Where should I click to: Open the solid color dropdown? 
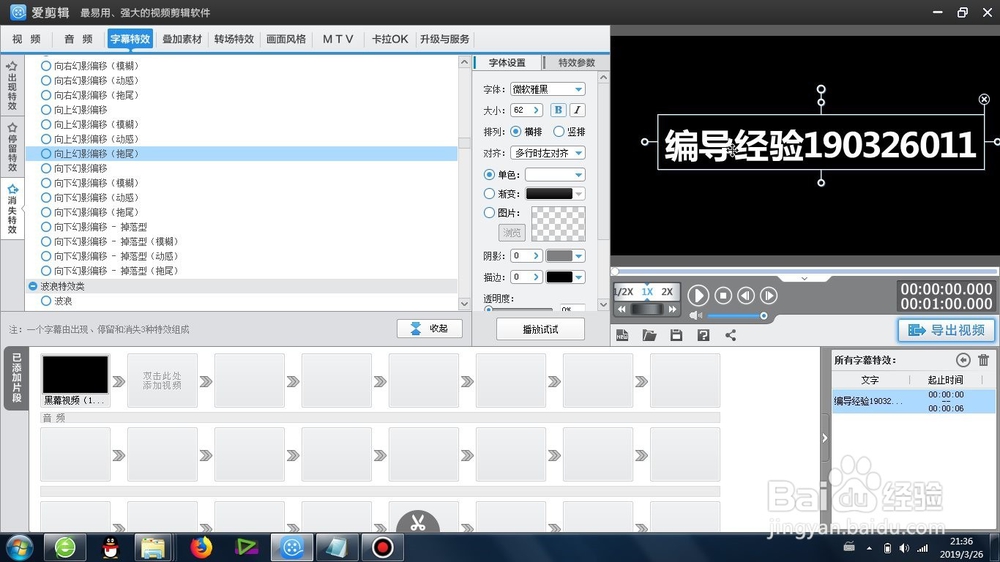[578, 174]
